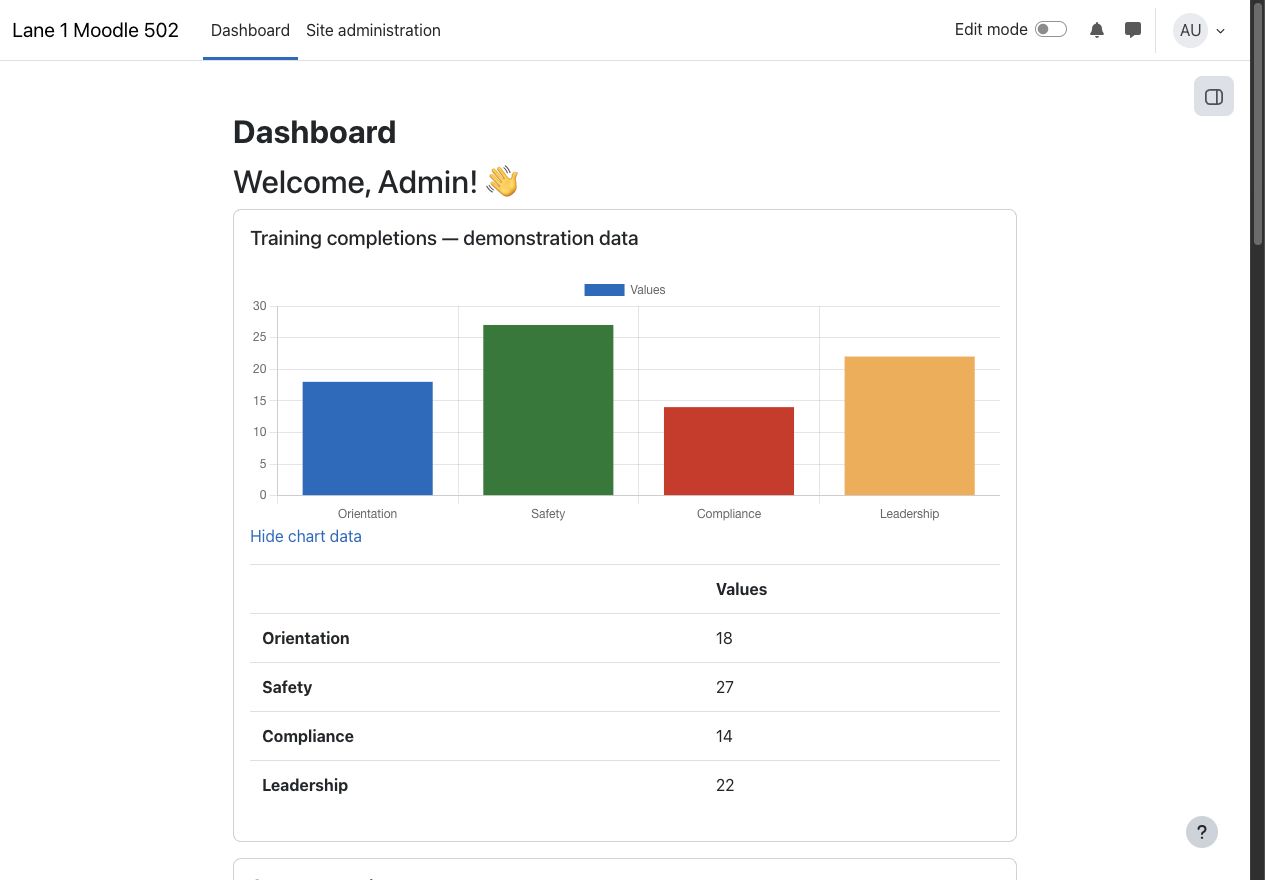Click the help question mark button
The height and width of the screenshot is (880, 1265).
coord(1202,832)
